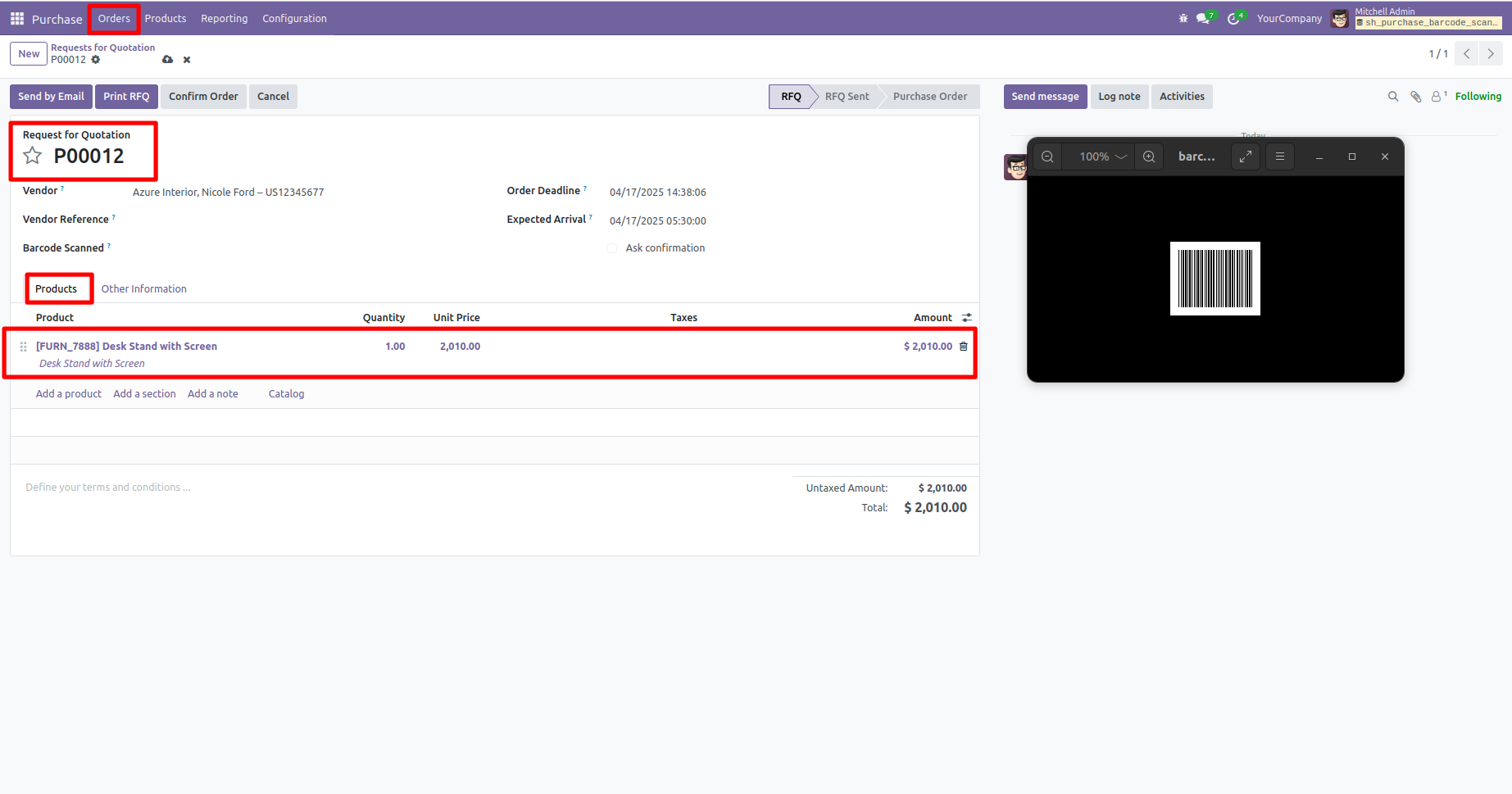The image size is (1512, 794).
Task: Click the Vendor Reference field
Action: [x=307, y=220]
